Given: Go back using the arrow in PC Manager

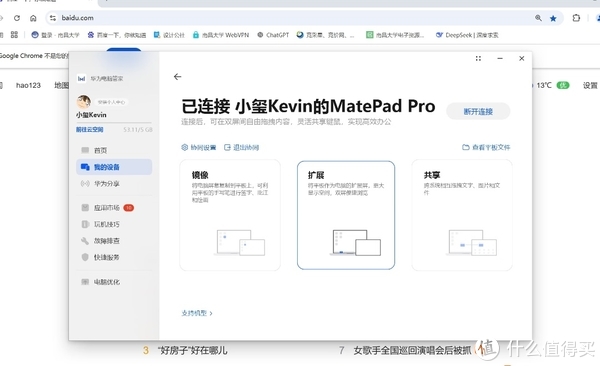Looking at the screenshot, I should [x=177, y=77].
